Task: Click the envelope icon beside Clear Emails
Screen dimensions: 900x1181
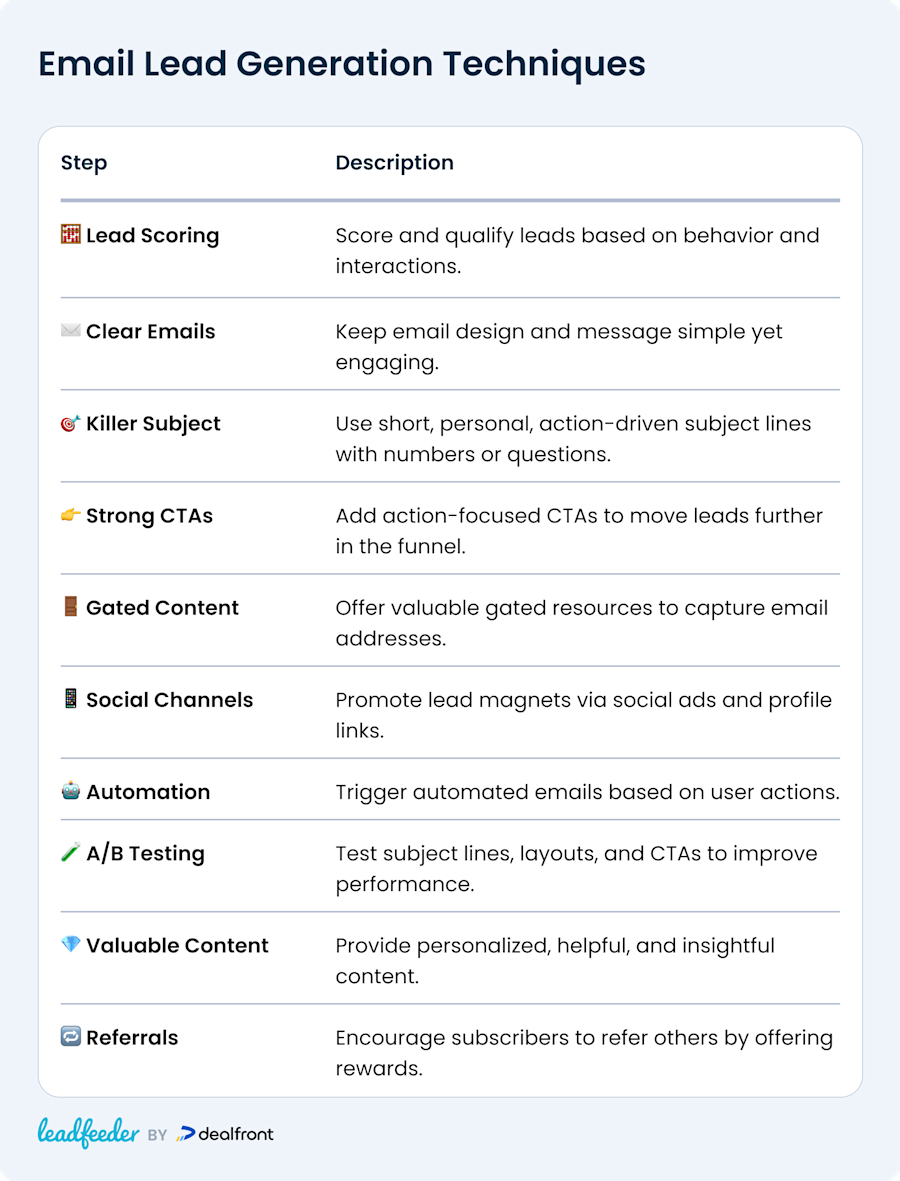Action: 71,331
